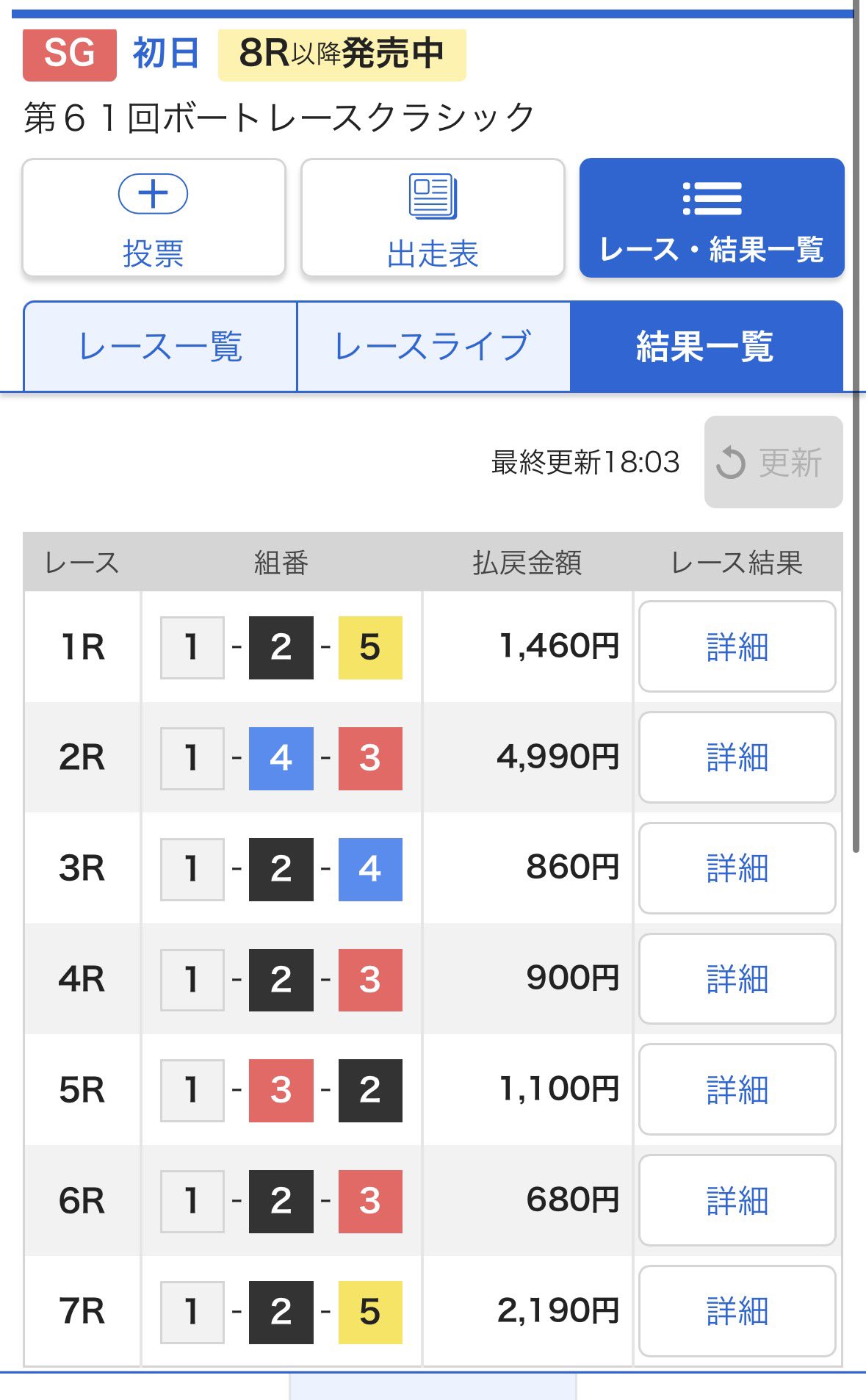Select the 結果一覧 tab
866x1400 pixels.
(705, 347)
